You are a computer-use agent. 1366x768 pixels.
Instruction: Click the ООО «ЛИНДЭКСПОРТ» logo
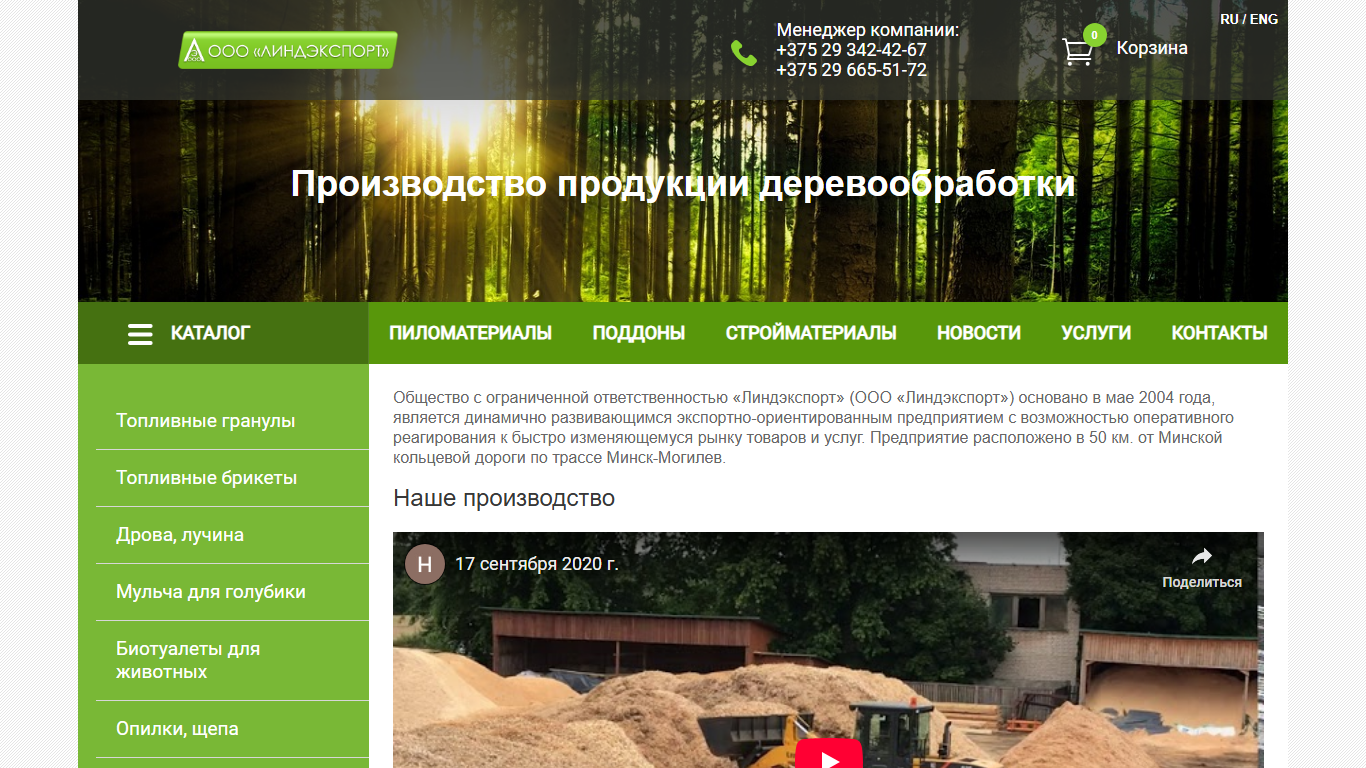288,50
